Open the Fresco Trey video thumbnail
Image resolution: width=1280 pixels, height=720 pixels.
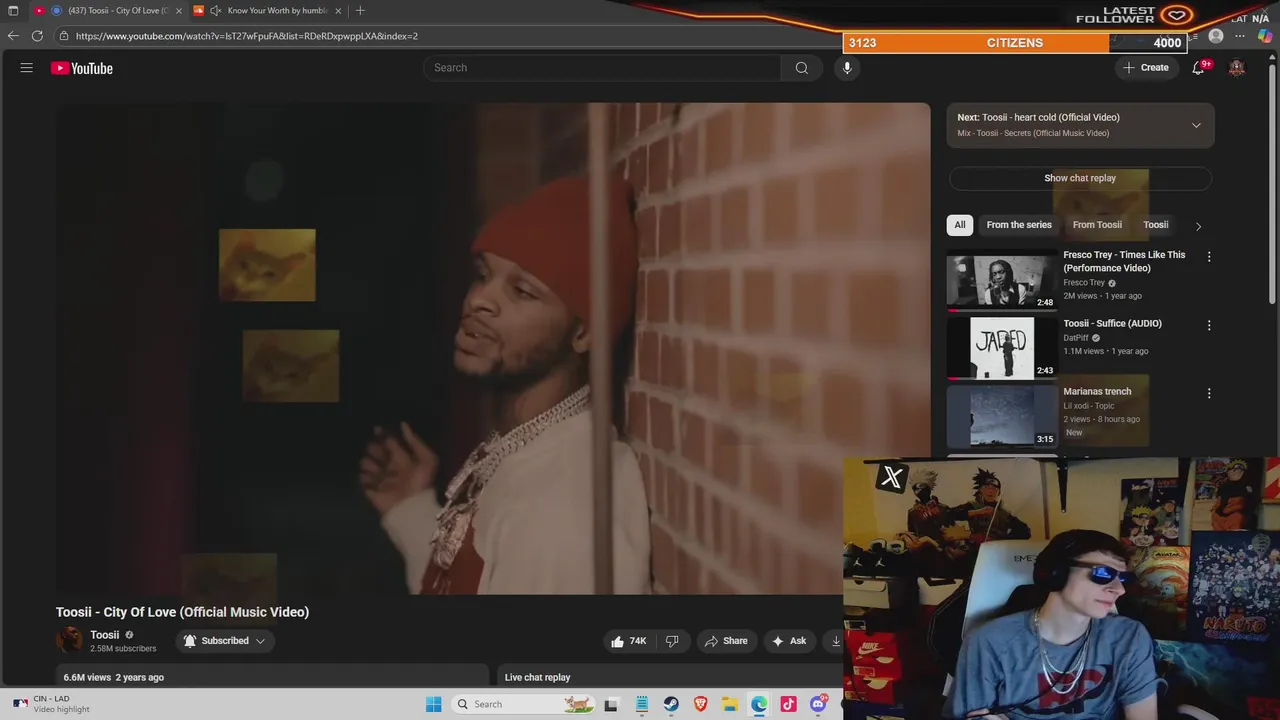(1002, 280)
